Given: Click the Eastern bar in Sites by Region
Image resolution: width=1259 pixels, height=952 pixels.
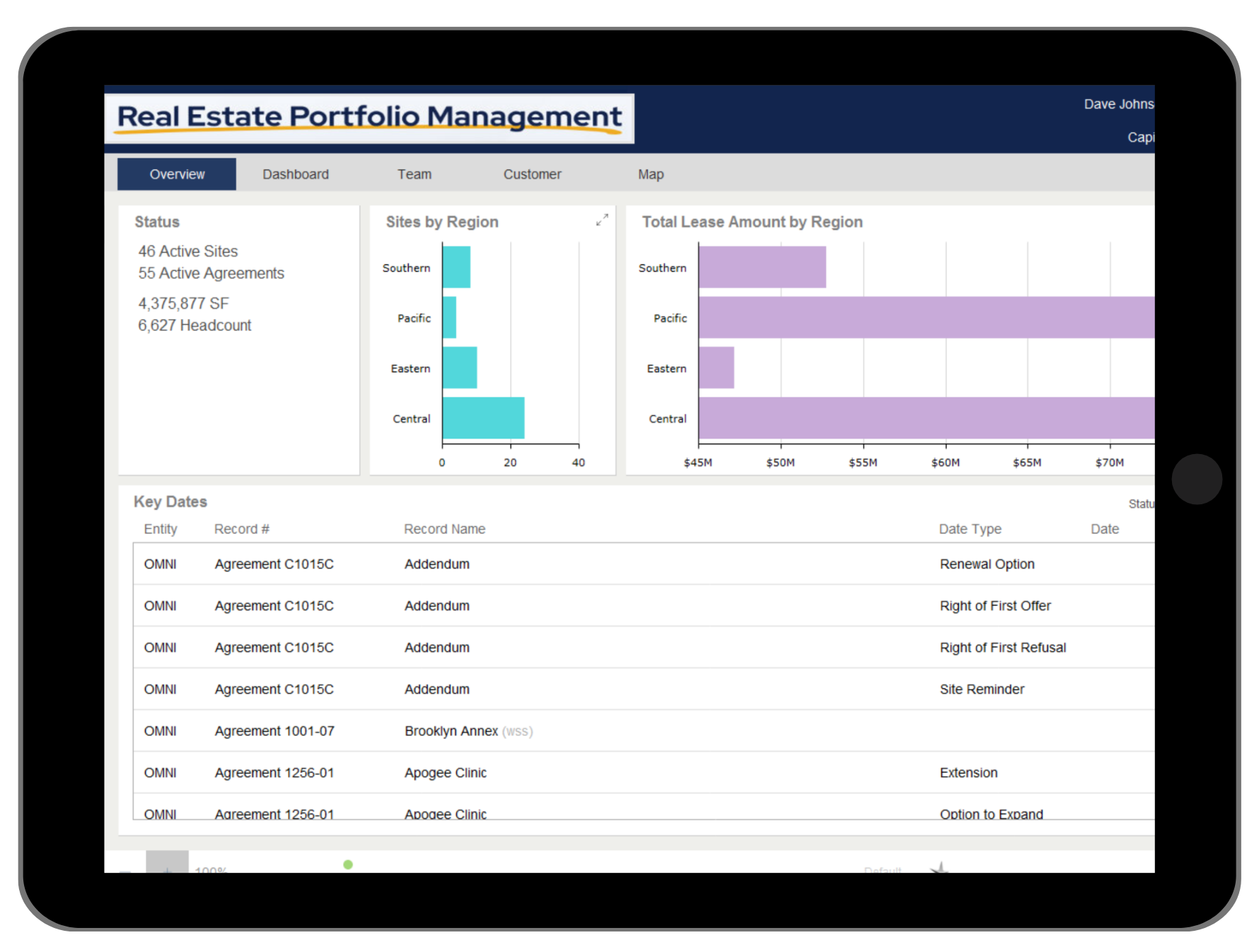Looking at the screenshot, I should point(460,368).
